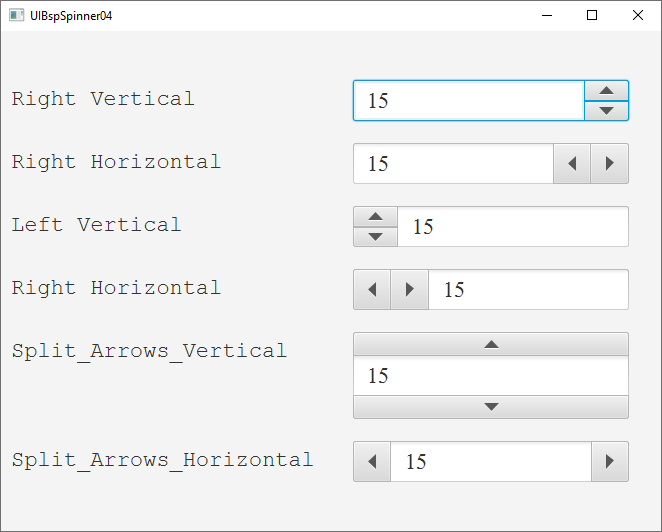Focus the value field of the Right Horizontal spinner with right-side arrows

(453, 164)
